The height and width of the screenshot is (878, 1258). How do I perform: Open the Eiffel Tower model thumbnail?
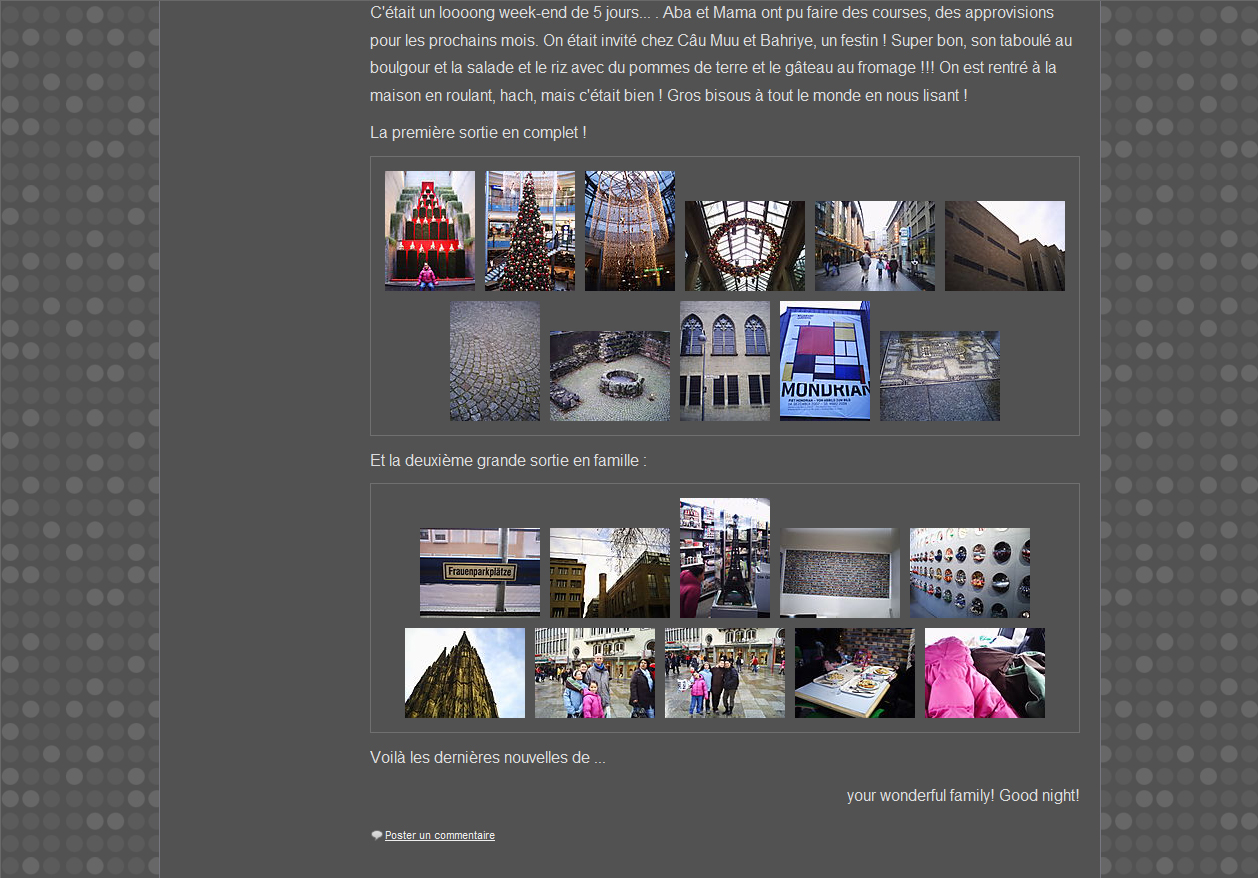pos(725,558)
